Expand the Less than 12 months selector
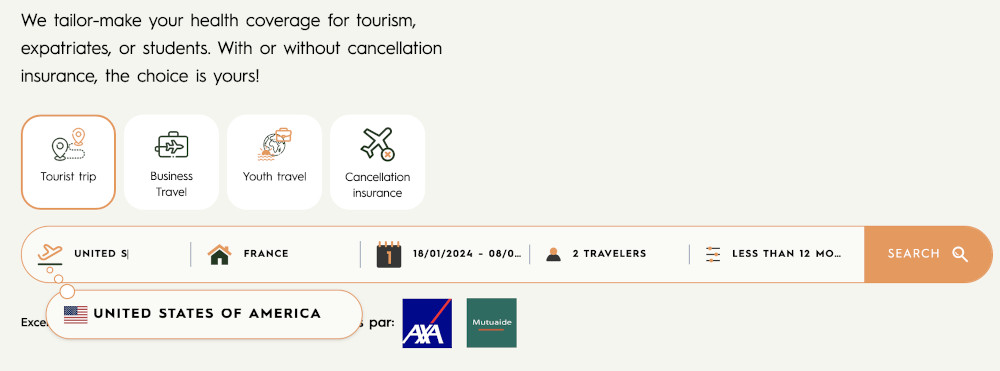 [x=776, y=254]
